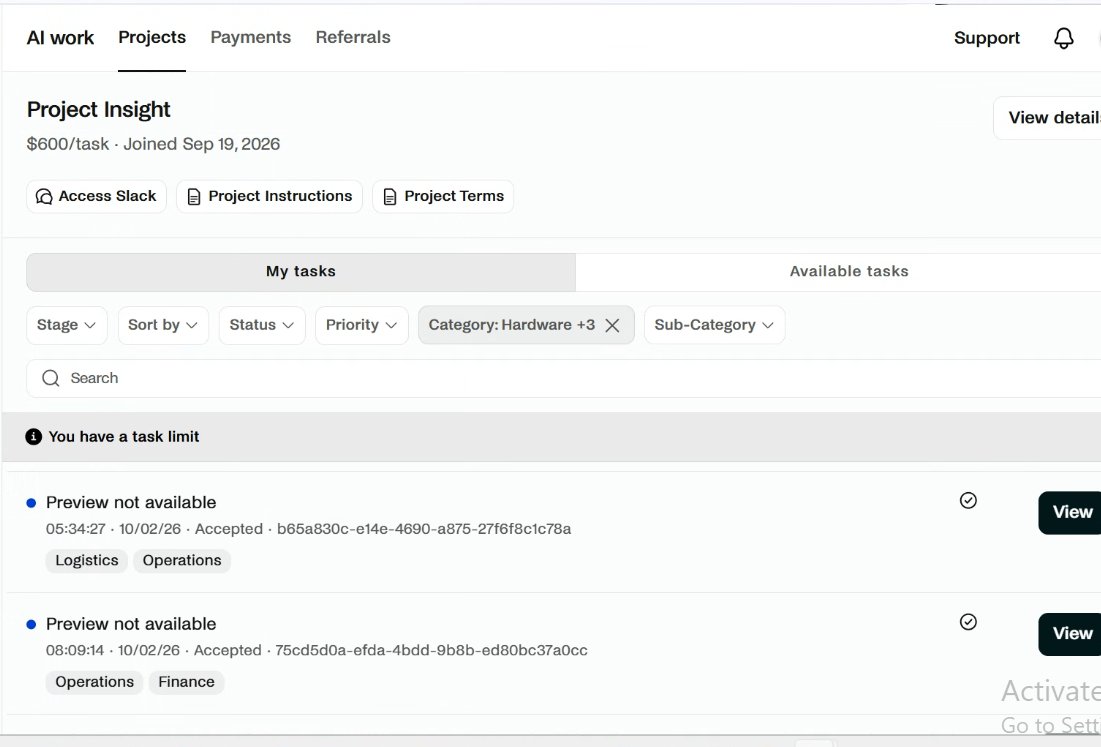Open the Referrals nav tab

click(x=353, y=37)
